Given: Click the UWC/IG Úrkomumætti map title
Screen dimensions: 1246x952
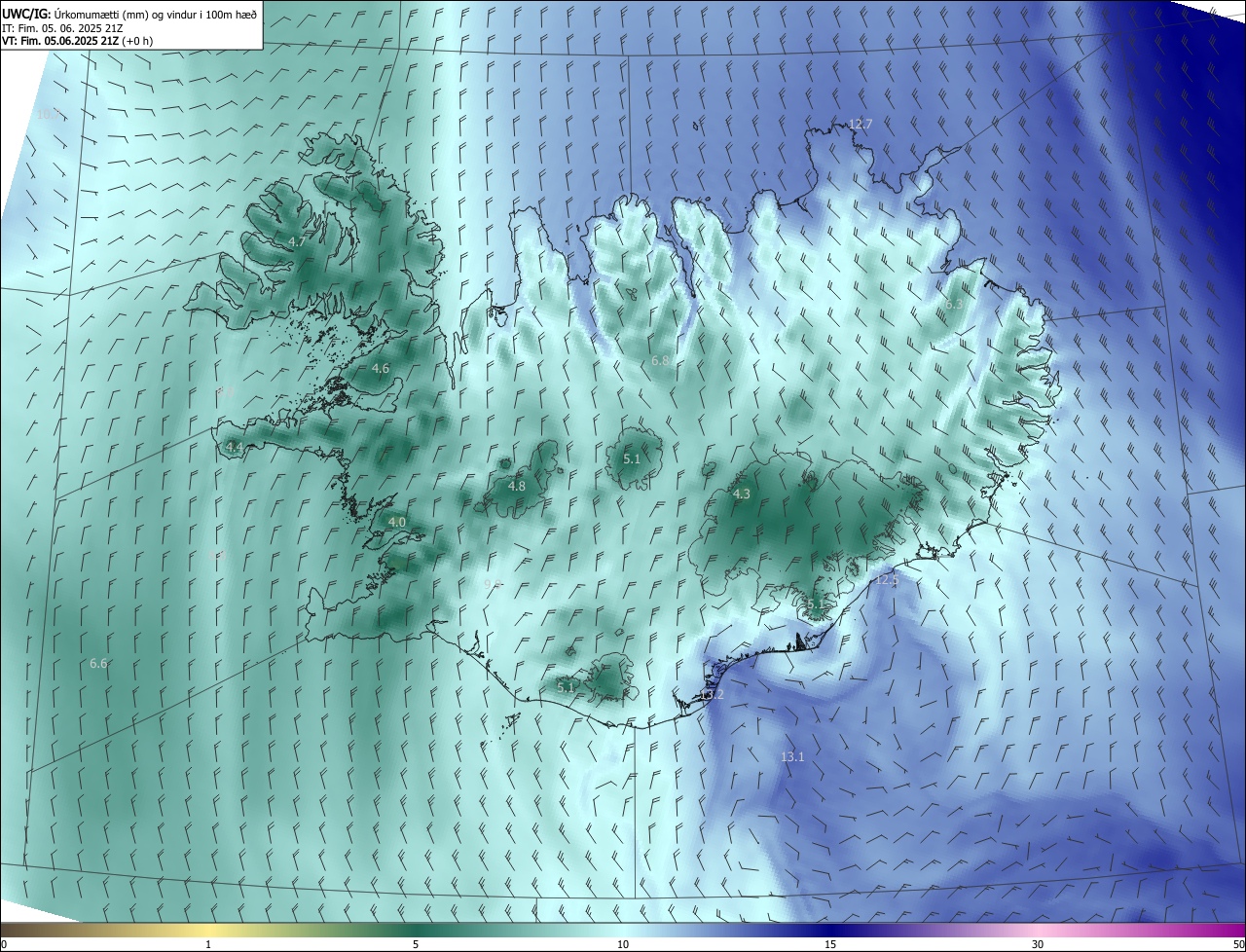Looking at the screenshot, I should coord(129,13).
